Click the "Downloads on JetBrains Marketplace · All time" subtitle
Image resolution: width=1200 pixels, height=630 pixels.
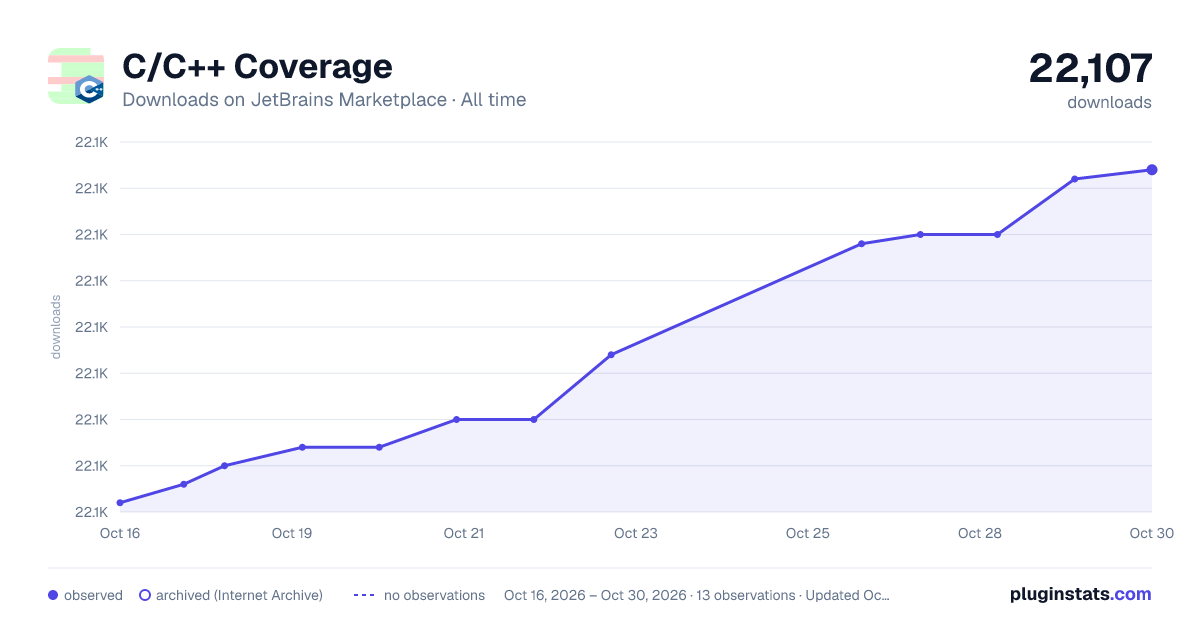pos(324,100)
